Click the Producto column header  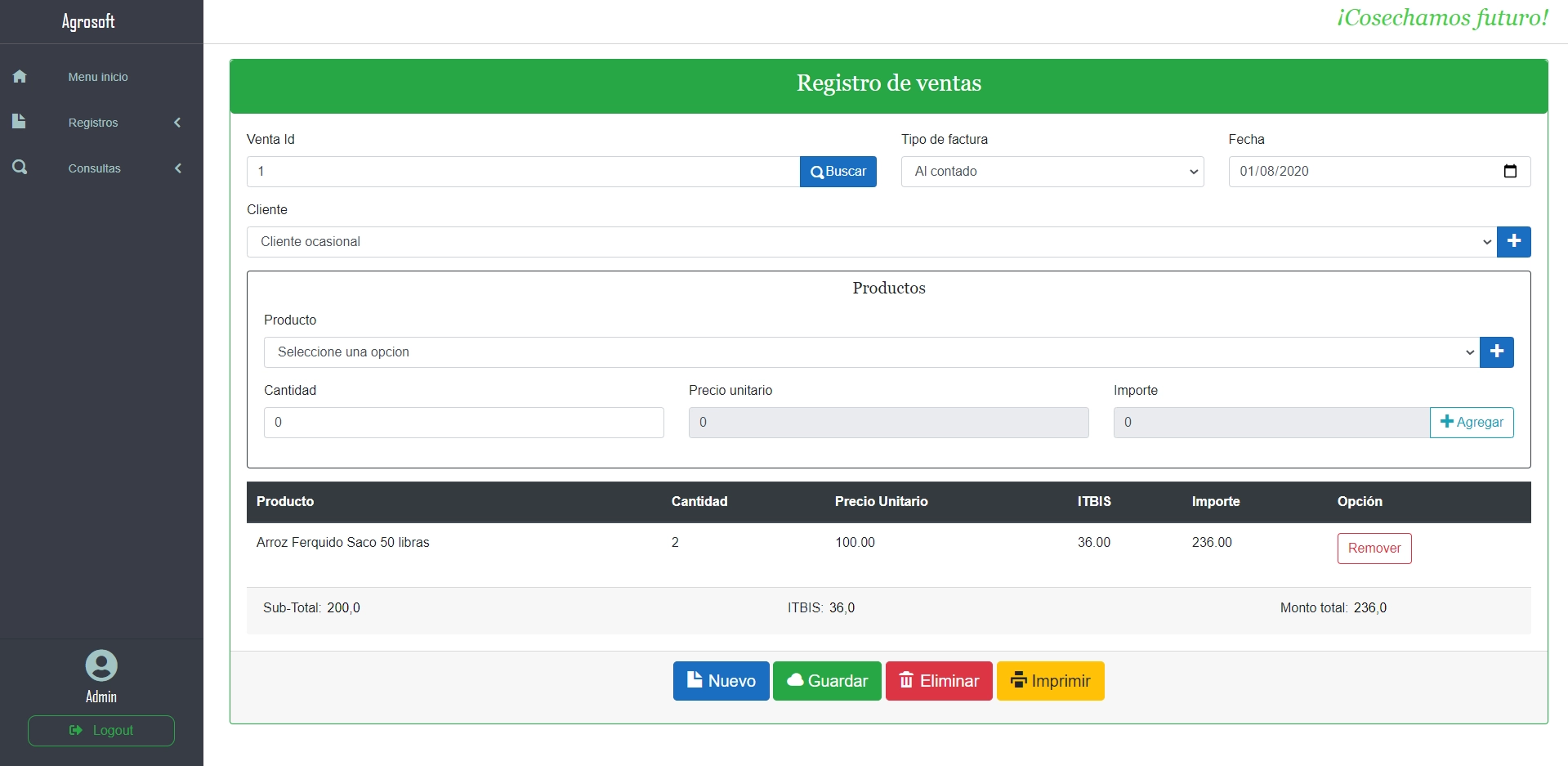pos(285,502)
